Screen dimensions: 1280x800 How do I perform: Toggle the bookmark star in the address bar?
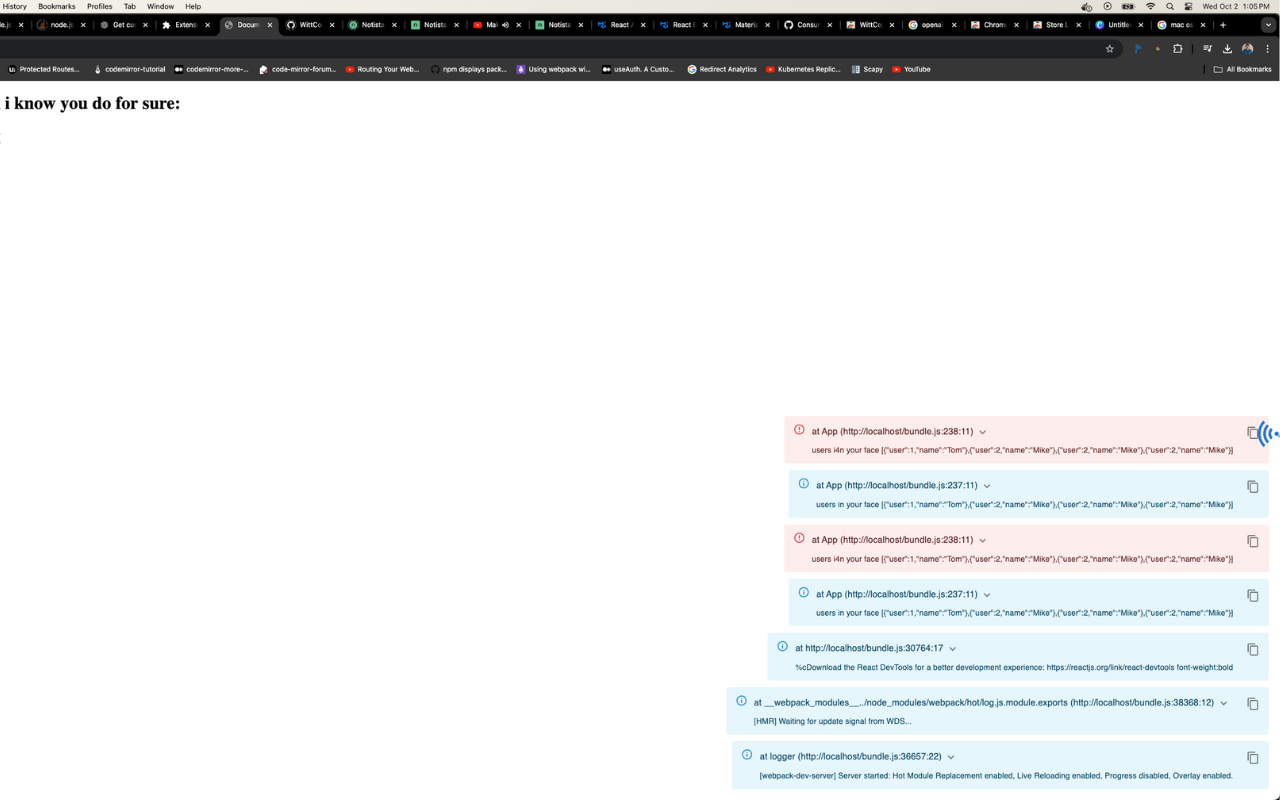[x=1110, y=48]
